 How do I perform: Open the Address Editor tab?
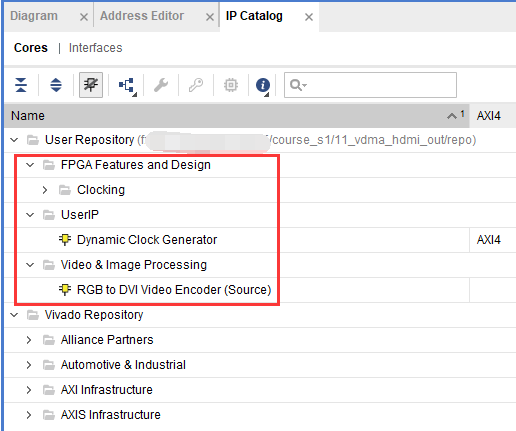(x=142, y=16)
